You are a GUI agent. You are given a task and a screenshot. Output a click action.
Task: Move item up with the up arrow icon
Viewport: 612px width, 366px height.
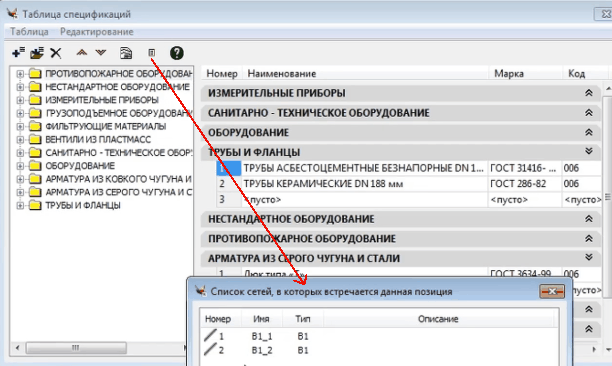click(x=82, y=52)
